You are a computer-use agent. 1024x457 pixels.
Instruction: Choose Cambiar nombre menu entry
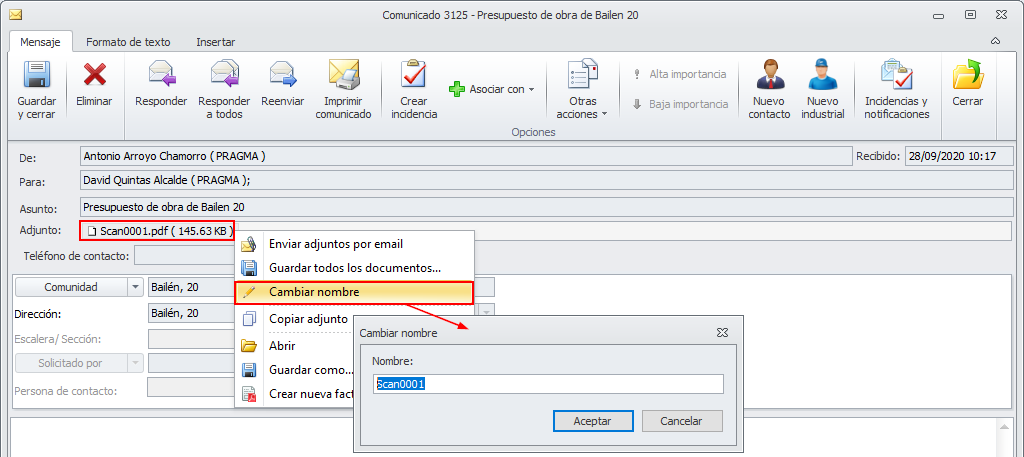pos(353,292)
